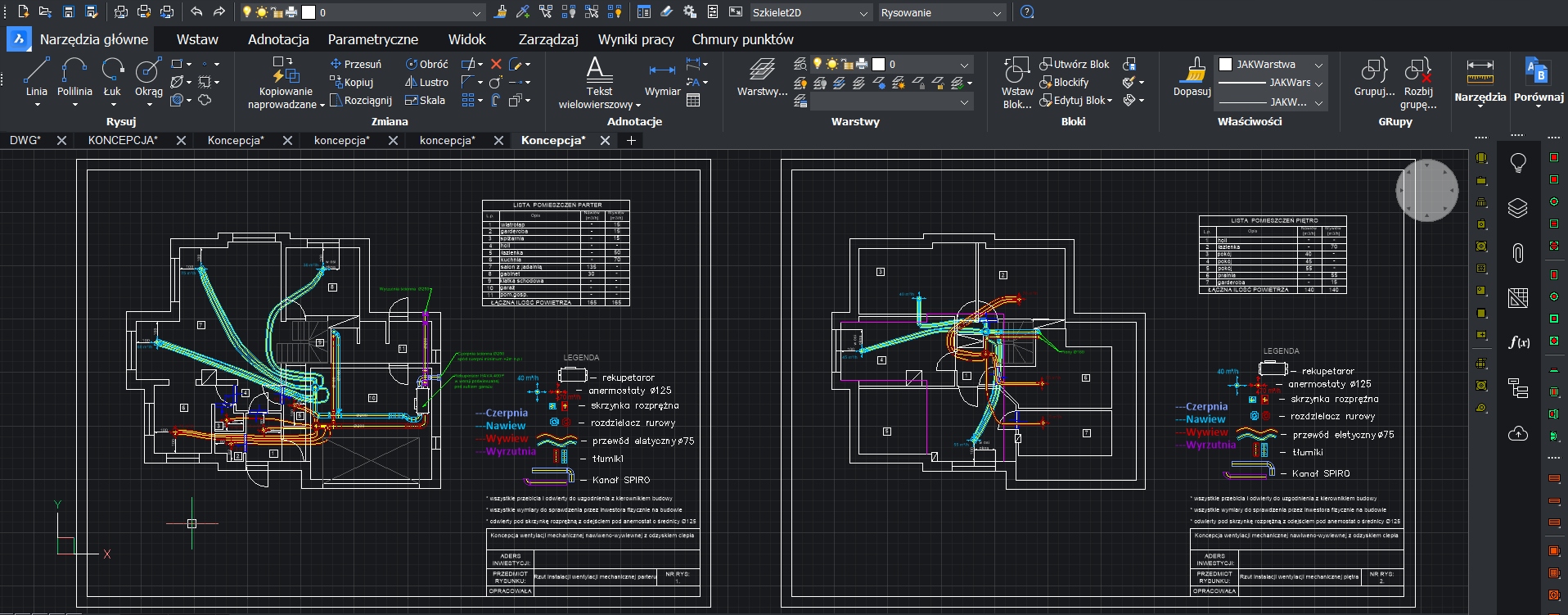Click the red X delete tool
The height and width of the screenshot is (615, 1568).
[496, 64]
